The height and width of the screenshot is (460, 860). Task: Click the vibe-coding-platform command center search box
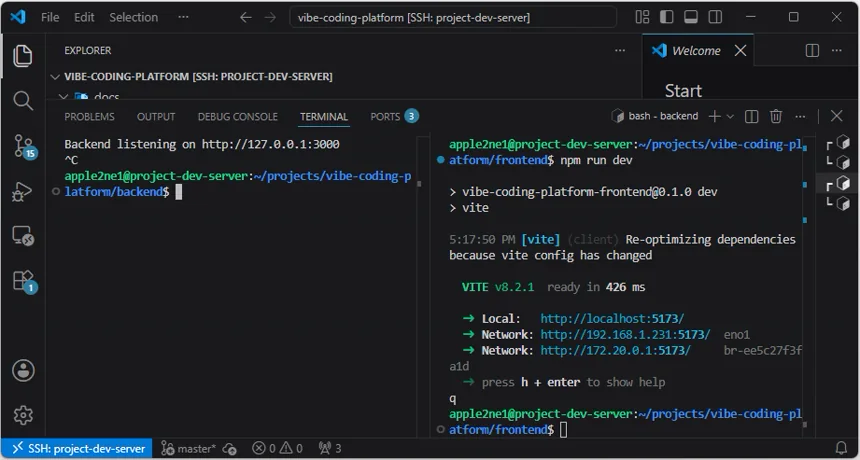tap(453, 18)
